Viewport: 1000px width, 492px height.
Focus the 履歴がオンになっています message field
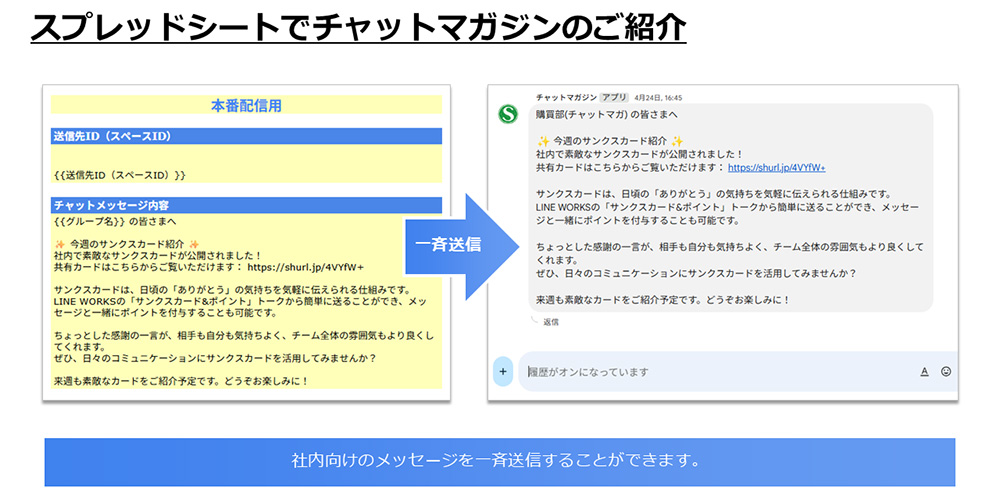coord(738,371)
